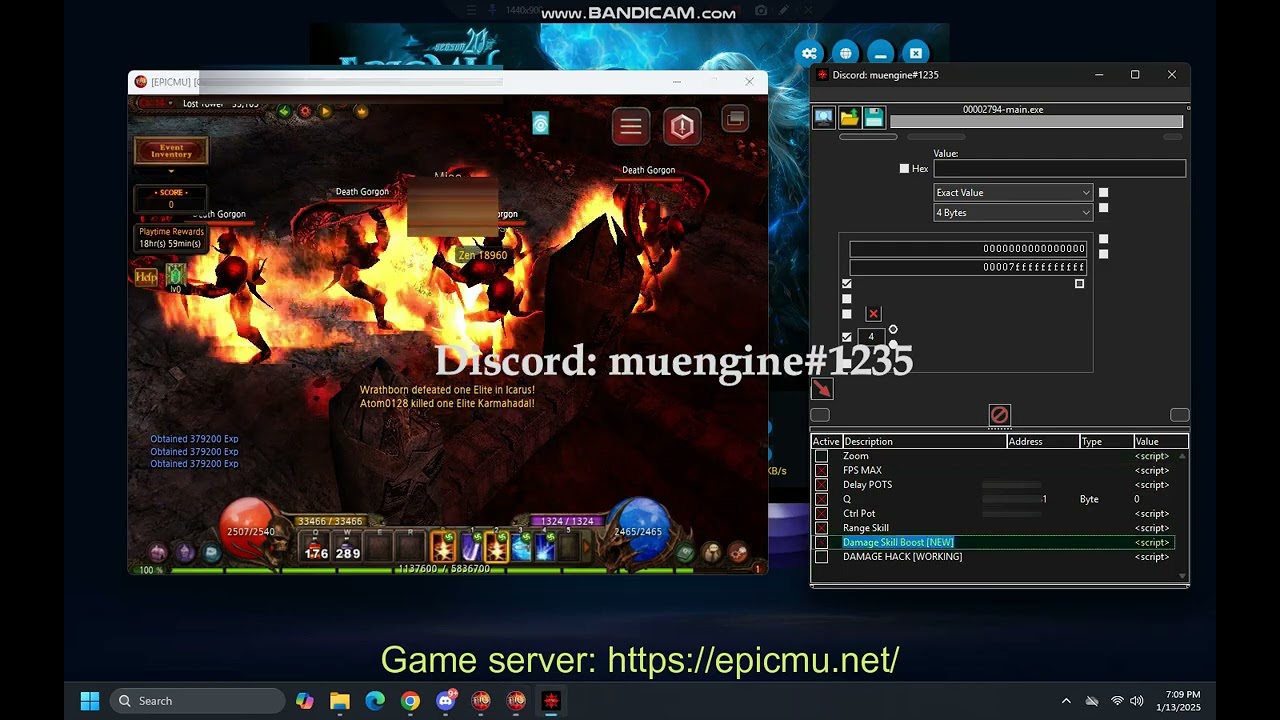Deactivate the Range Skill script
Image resolution: width=1280 pixels, height=720 pixels.
click(821, 528)
